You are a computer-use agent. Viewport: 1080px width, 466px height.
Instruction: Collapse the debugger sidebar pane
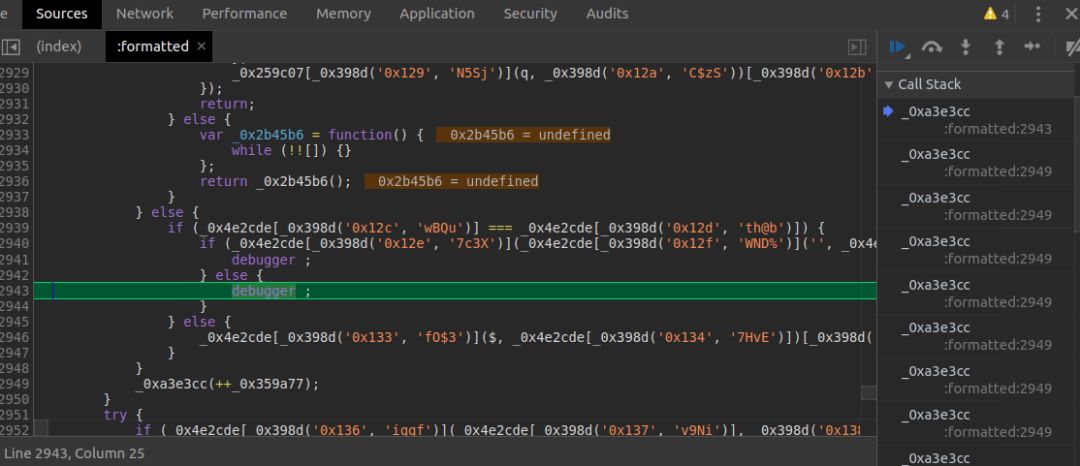click(x=857, y=47)
